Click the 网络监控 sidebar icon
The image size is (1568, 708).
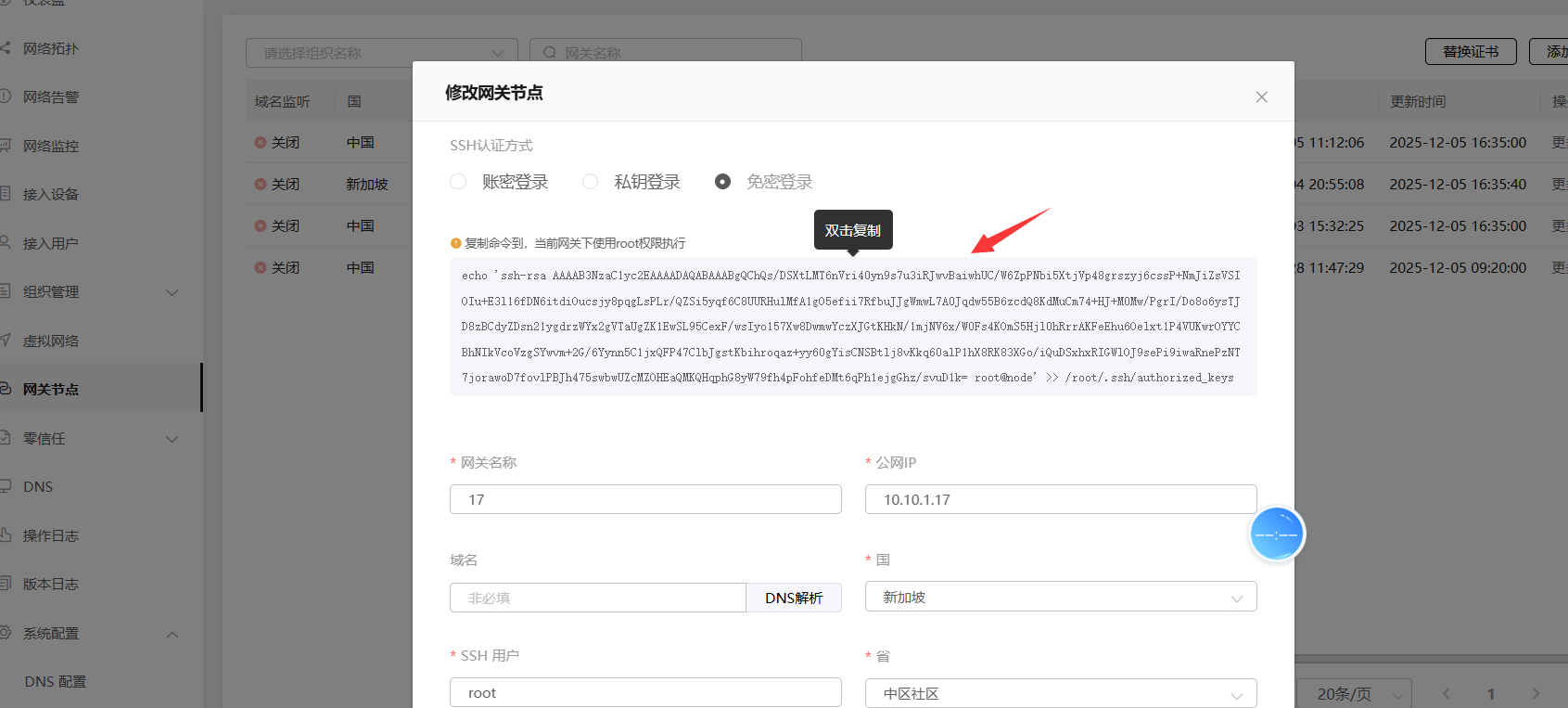click(x=5, y=145)
